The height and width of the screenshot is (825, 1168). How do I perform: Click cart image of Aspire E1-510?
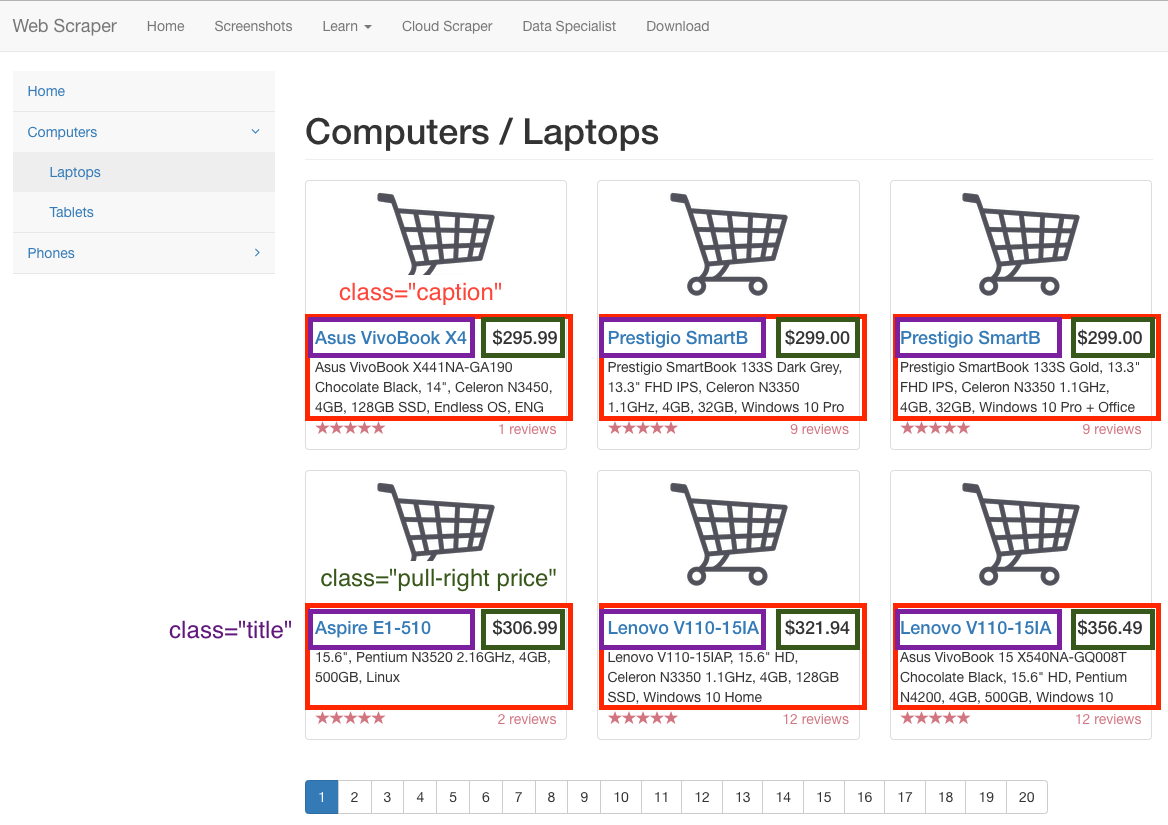coord(436,523)
